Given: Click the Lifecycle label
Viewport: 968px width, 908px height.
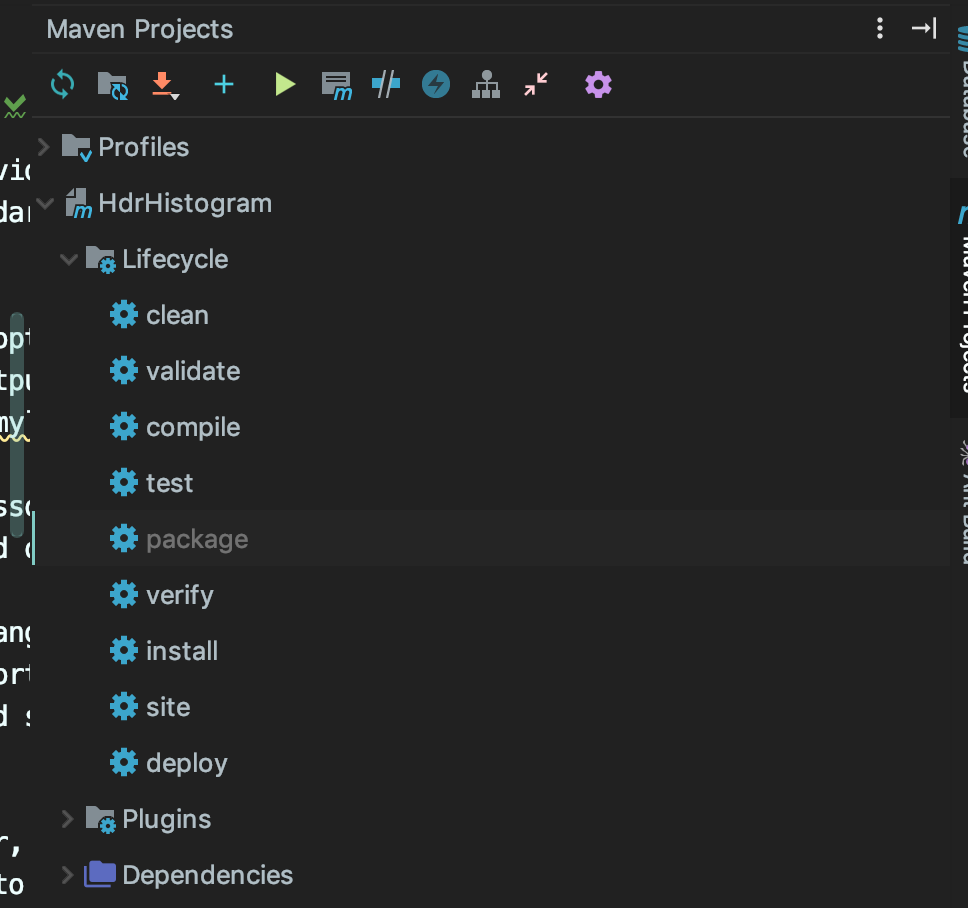Looking at the screenshot, I should [175, 260].
